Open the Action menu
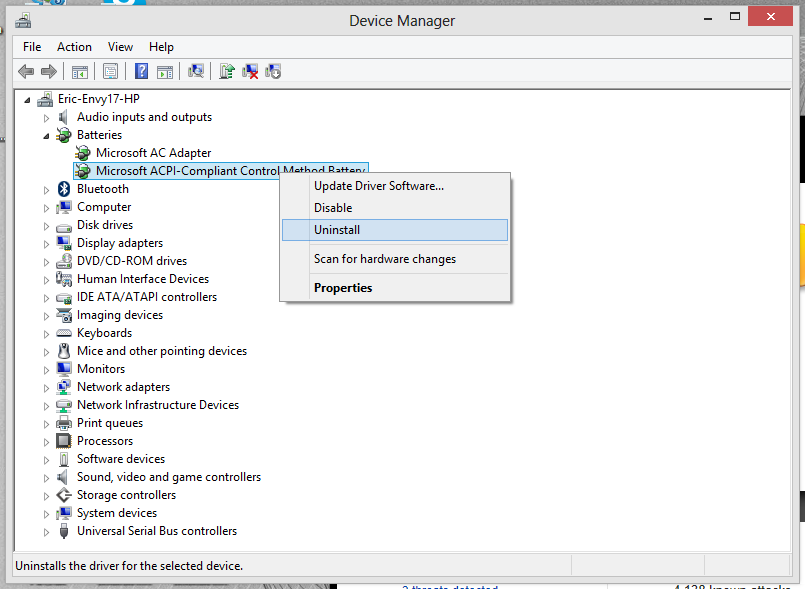This screenshot has width=805, height=589. pyautogui.click(x=74, y=47)
